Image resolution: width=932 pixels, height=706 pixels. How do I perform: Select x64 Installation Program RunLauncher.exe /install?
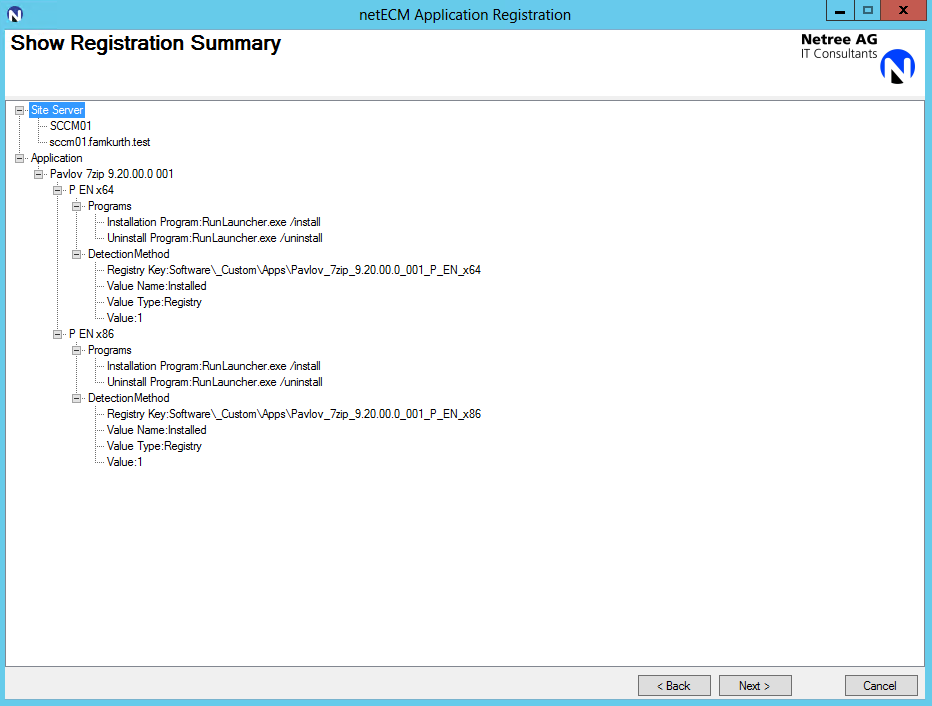pos(213,222)
